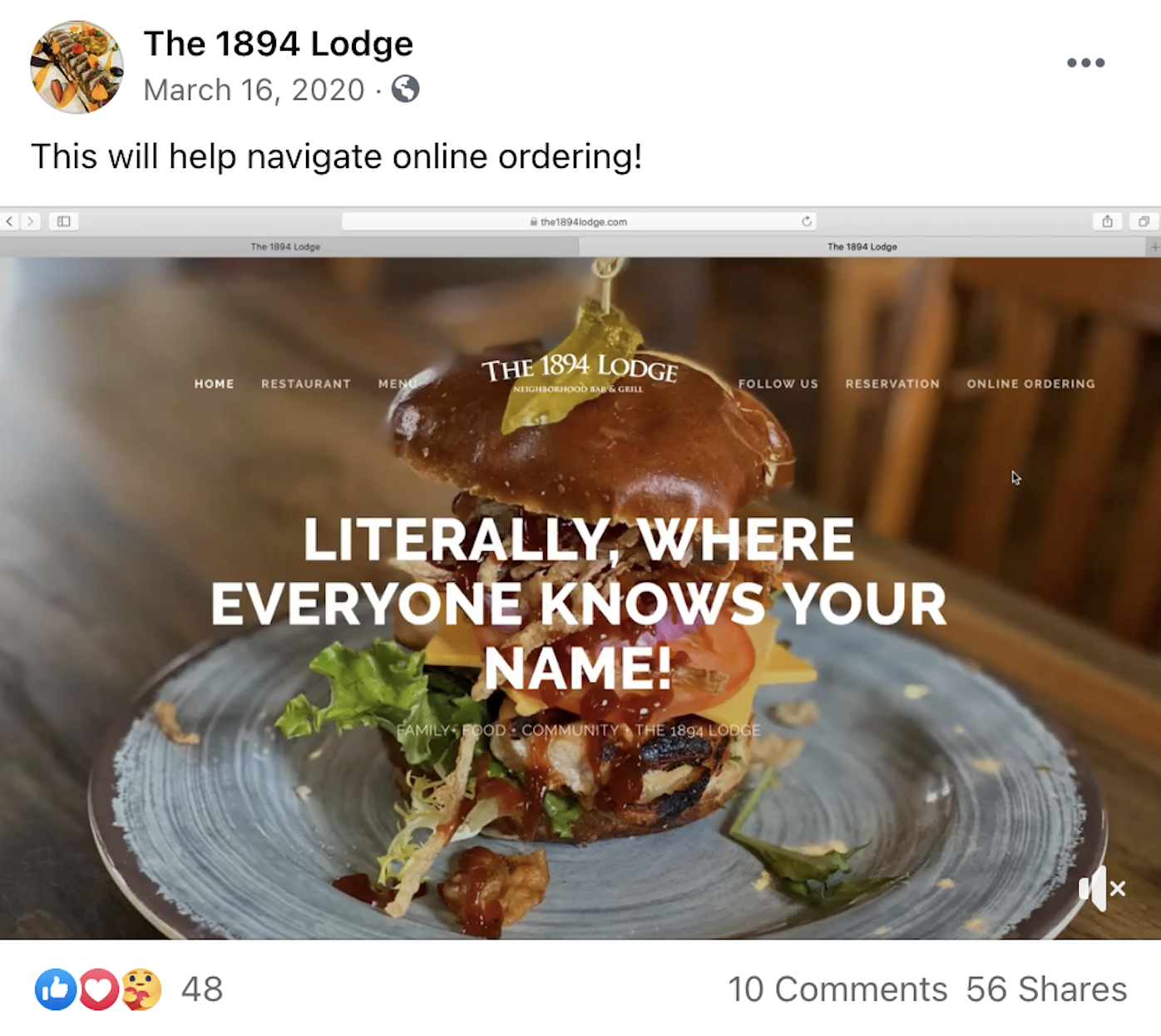The height and width of the screenshot is (1036, 1161).
Task: Click The 1894 Lodge page name
Action: 278,43
